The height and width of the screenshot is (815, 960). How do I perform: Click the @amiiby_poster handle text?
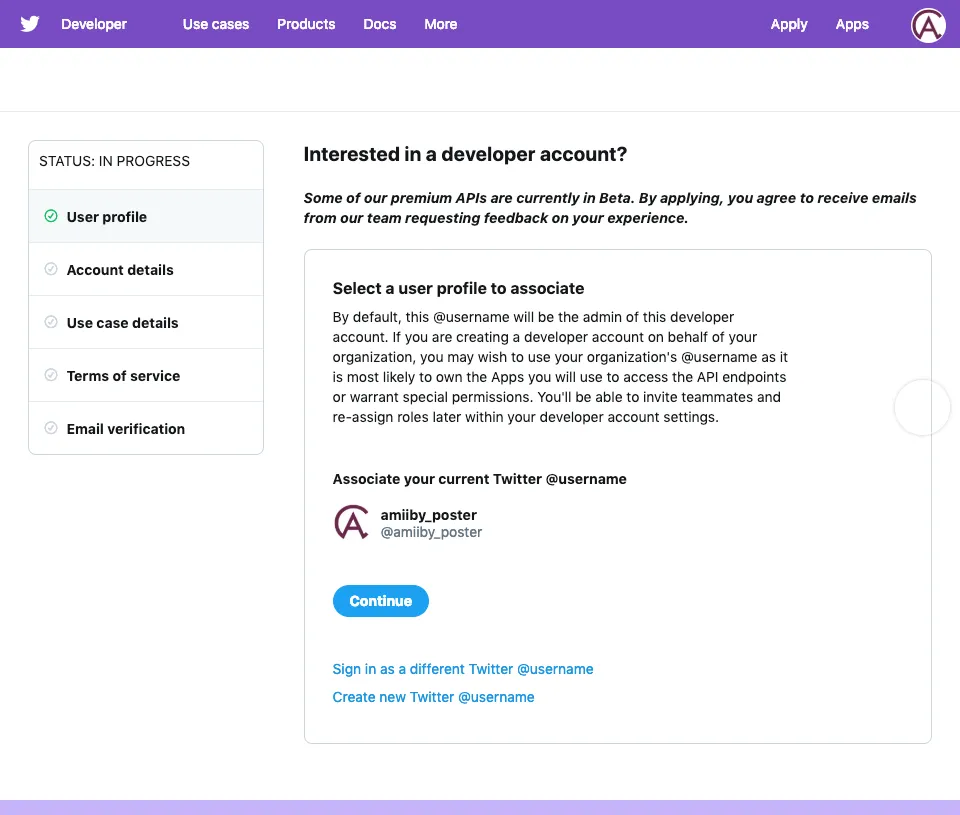431,532
